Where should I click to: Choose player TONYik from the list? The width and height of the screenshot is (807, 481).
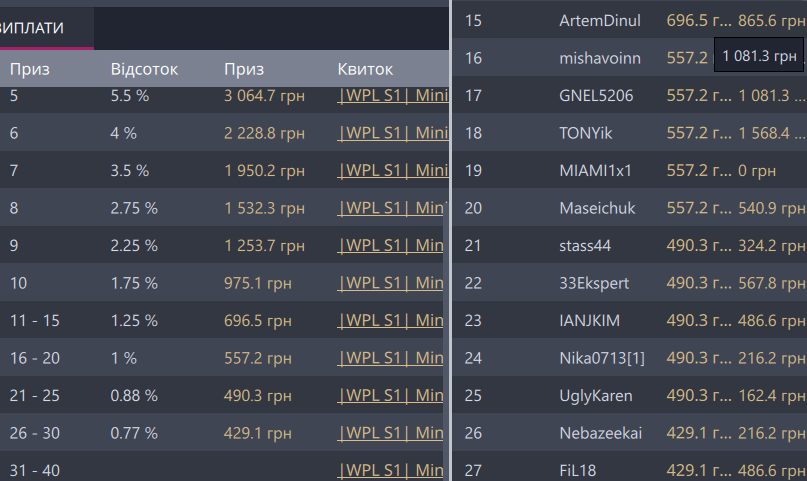point(586,133)
